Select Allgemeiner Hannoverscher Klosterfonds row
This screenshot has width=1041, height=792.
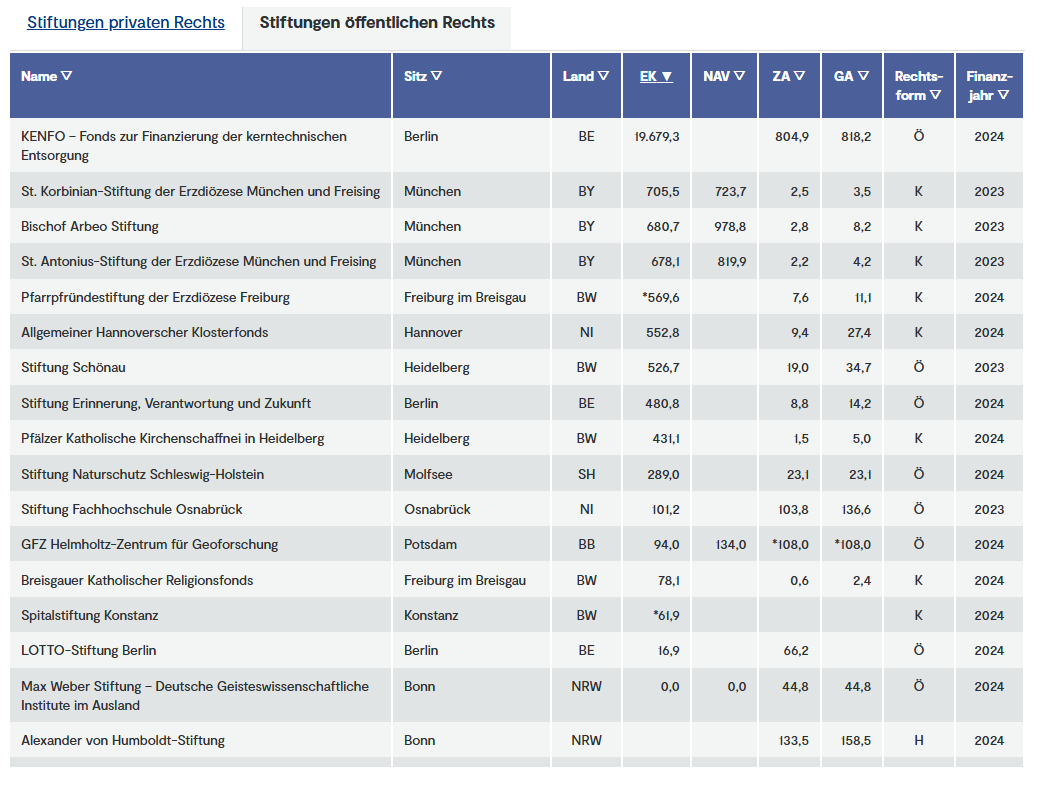pos(145,332)
